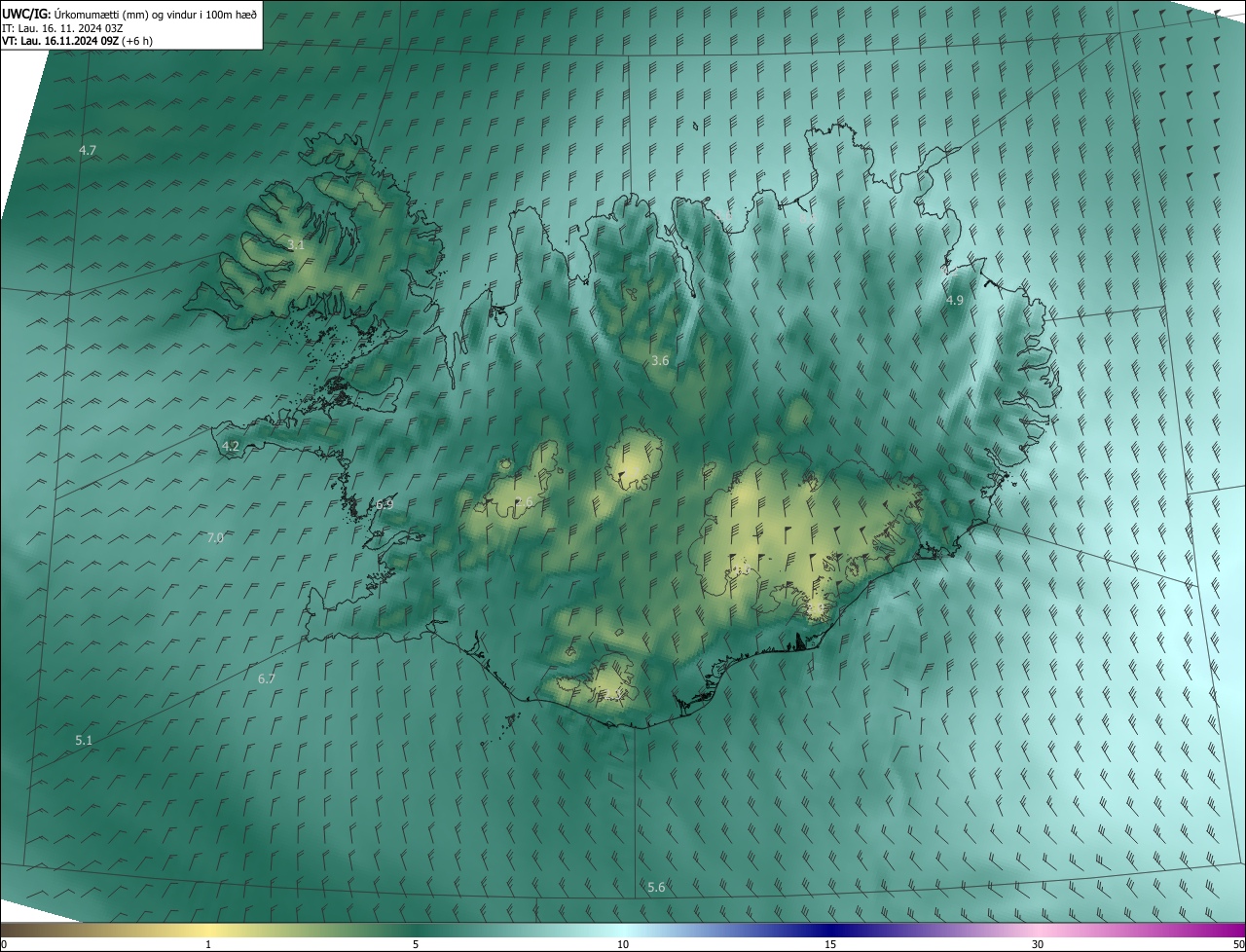Click the '6.7' value on the map
This screenshot has width=1246, height=952.
tap(267, 678)
